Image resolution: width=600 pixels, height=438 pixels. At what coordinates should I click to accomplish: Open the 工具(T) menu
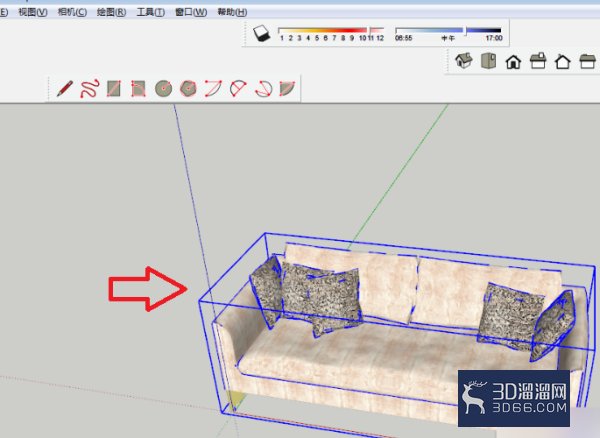pos(151,12)
